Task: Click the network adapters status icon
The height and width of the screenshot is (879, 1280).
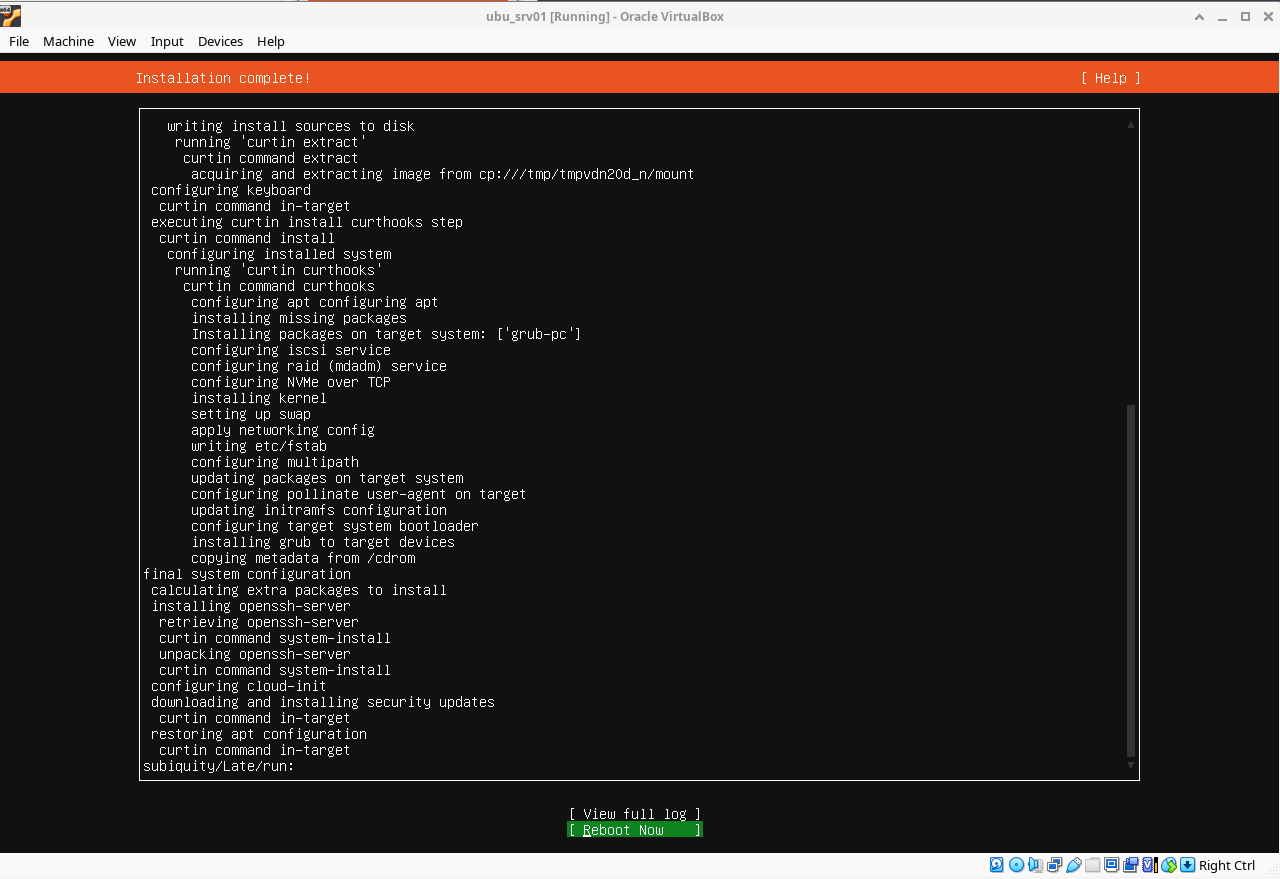Action: [x=1055, y=865]
